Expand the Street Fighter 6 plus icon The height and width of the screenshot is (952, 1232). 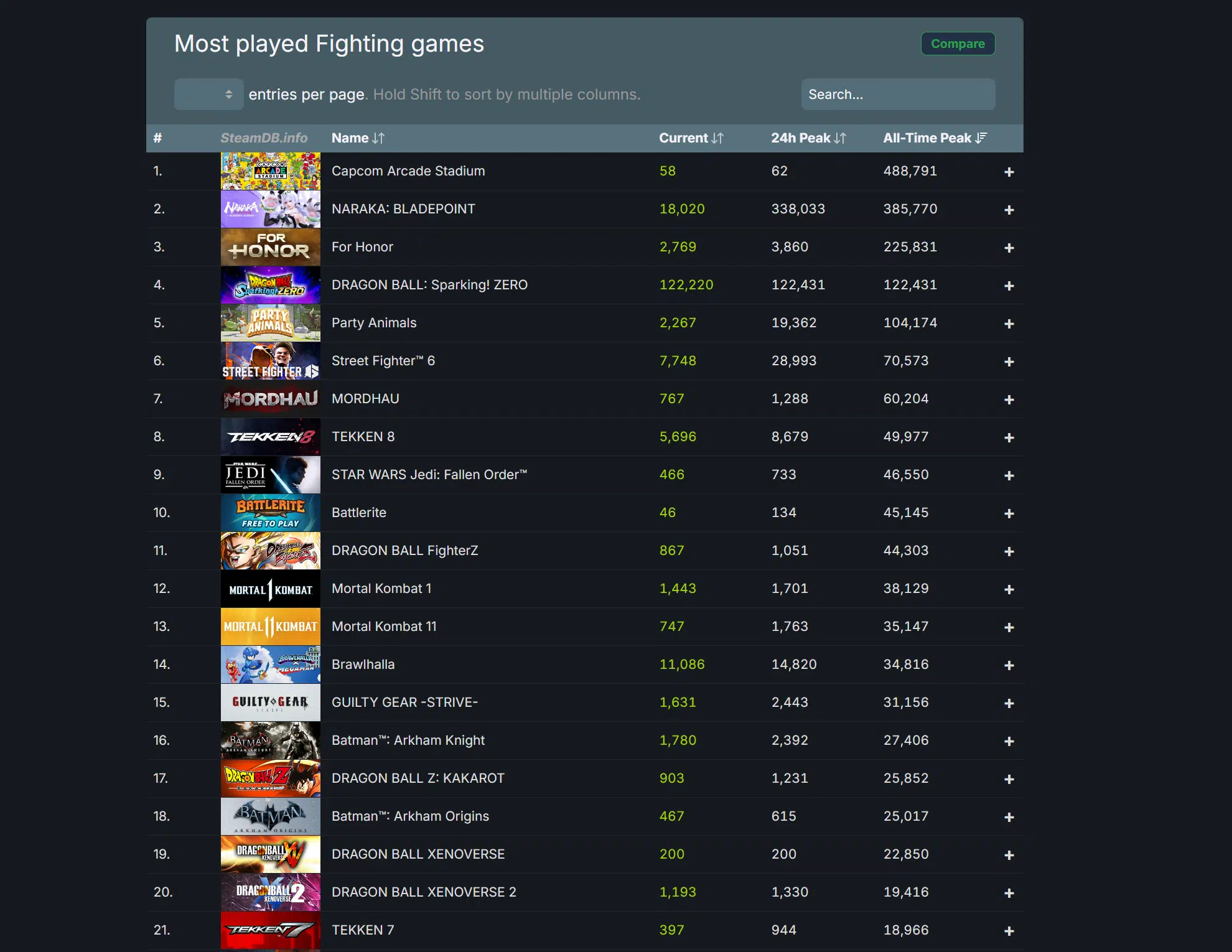(x=1009, y=362)
